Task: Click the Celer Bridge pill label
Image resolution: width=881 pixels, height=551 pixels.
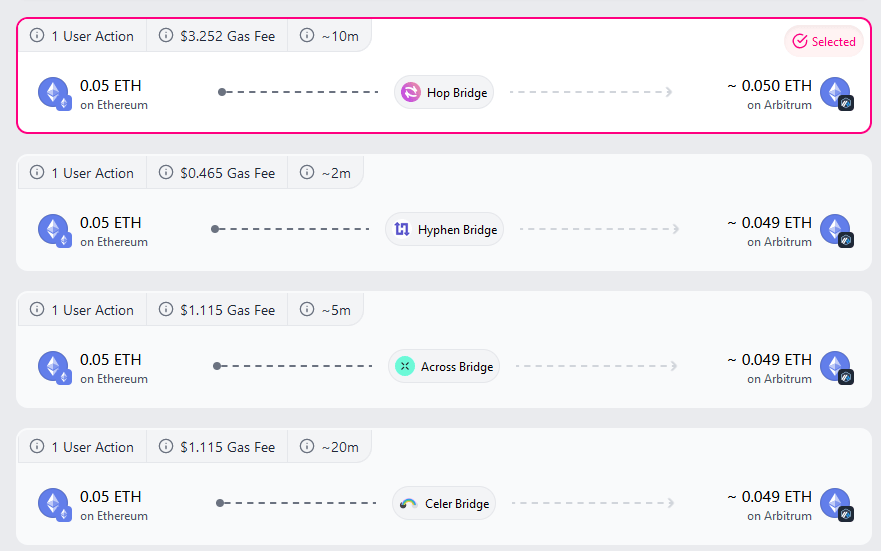Action: (444, 503)
